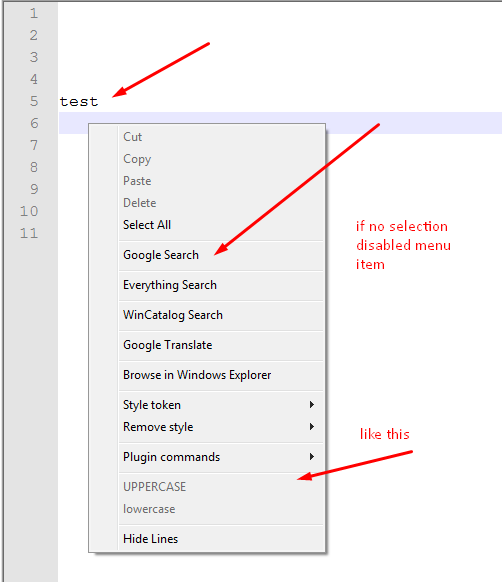Open the Plugin commands submenu
The height and width of the screenshot is (582, 502).
pyautogui.click(x=221, y=457)
